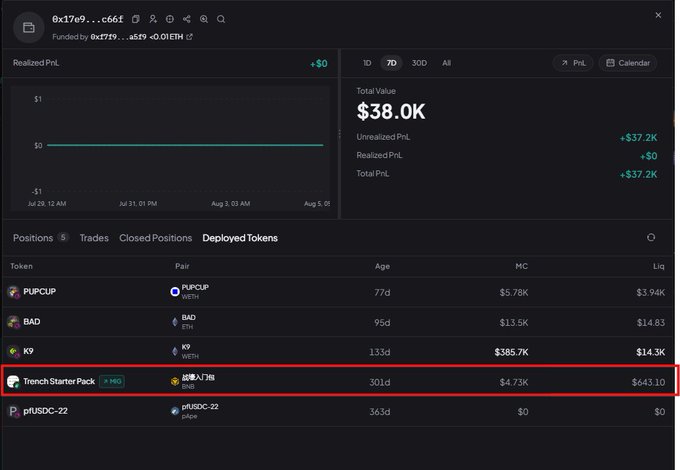
Task: Click the K9 market cap $385.7K
Action: [x=511, y=352]
